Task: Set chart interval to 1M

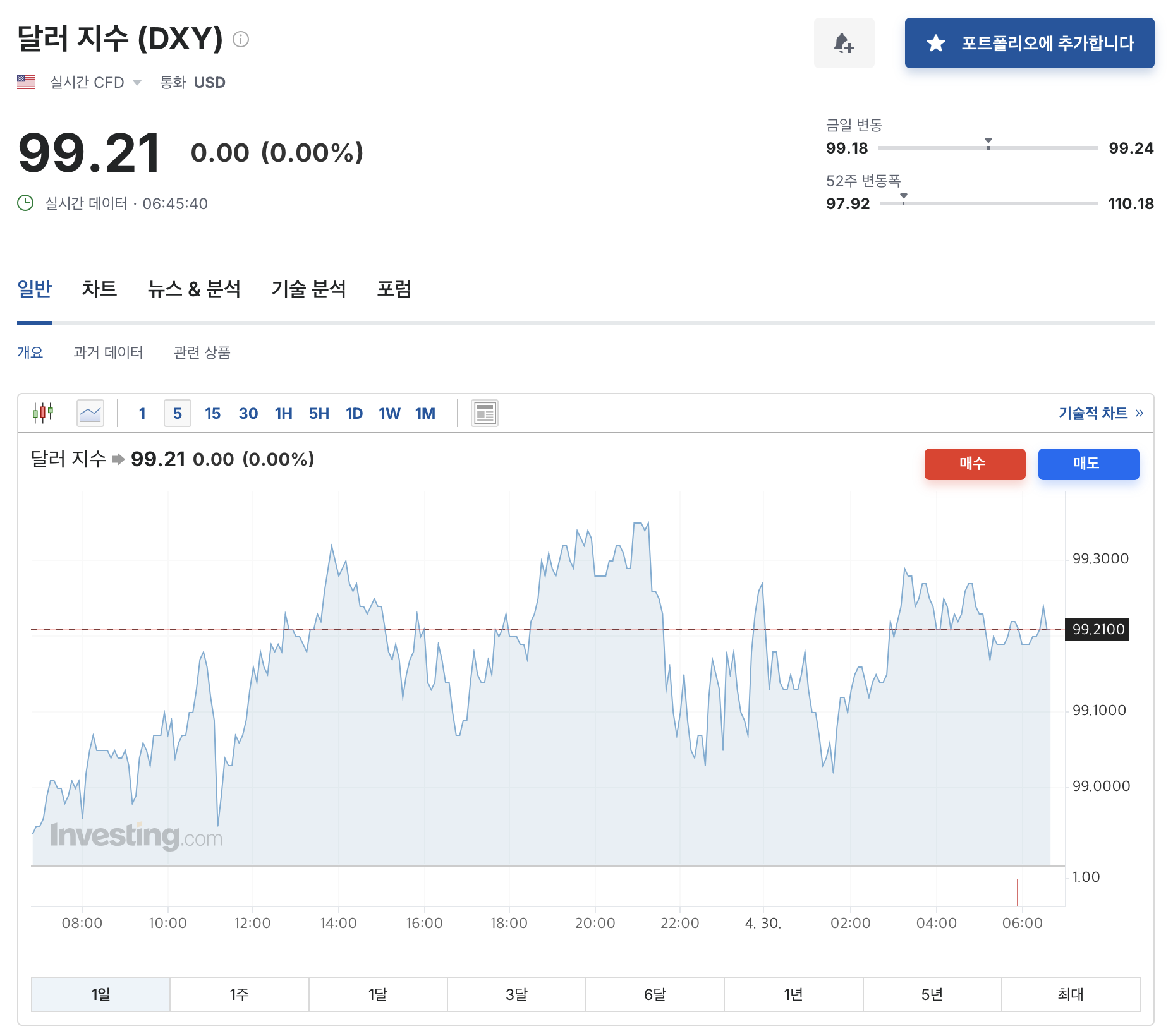Action: click(425, 413)
